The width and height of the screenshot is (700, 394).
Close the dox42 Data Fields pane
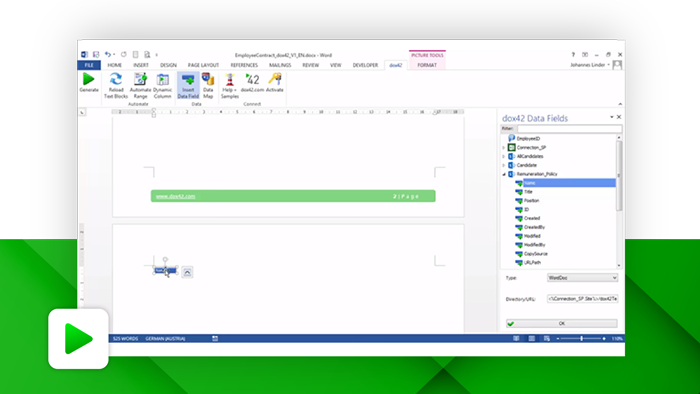click(619, 117)
